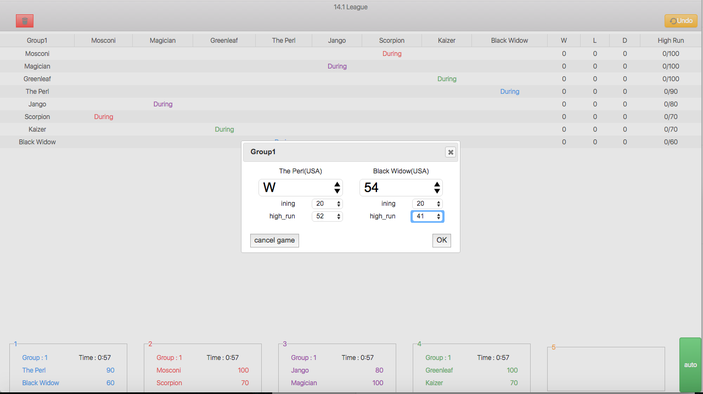
Task: Click During in The Perl row
Action: point(509,91)
